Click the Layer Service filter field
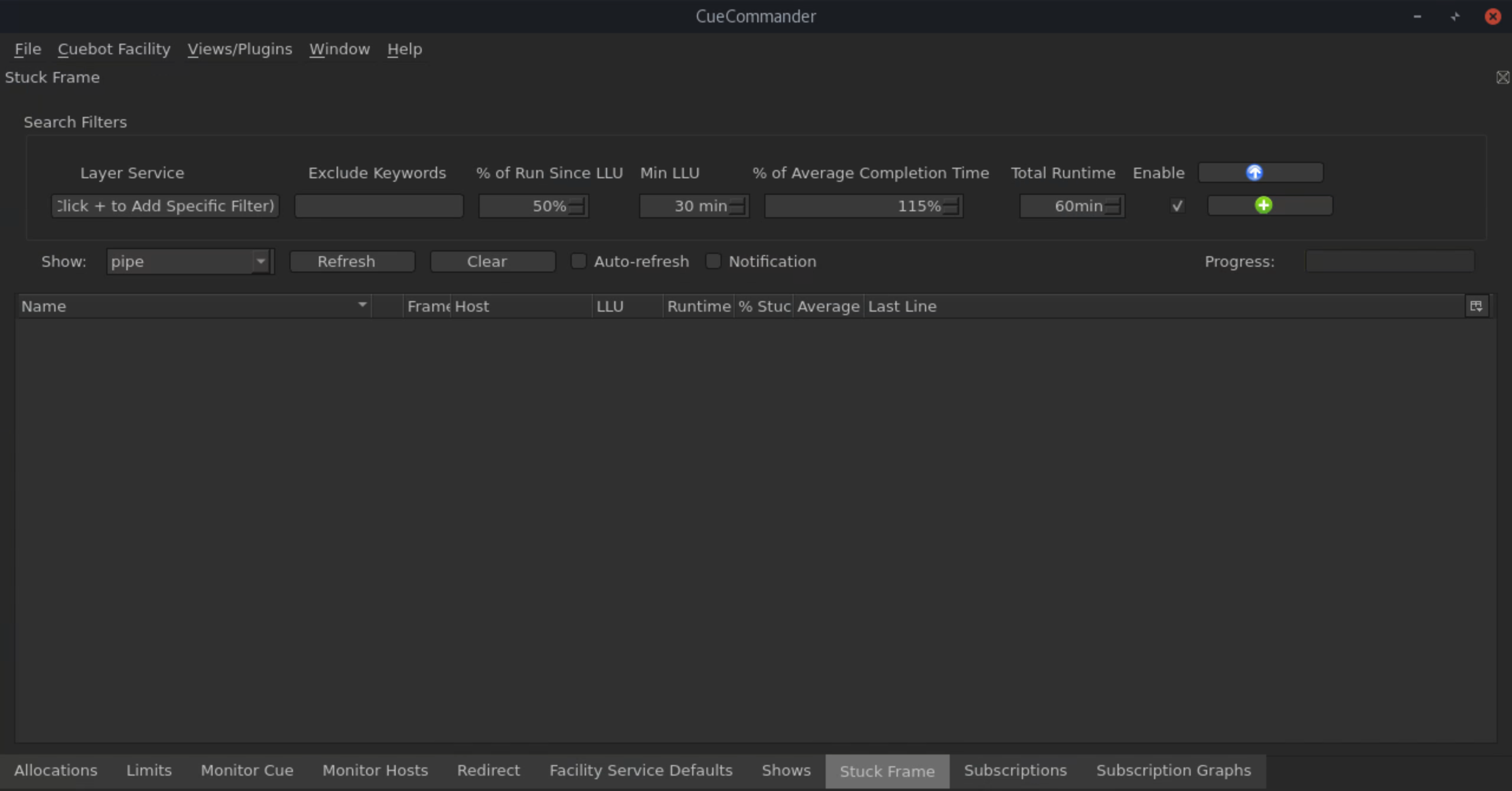Viewport: 1512px width, 791px height. tap(165, 206)
